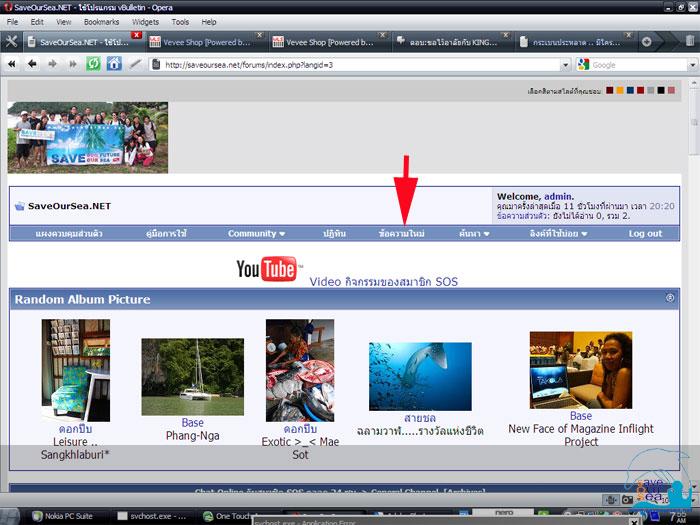
Task: Click the Opera panel toggle wrench icon
Action: (x=12, y=41)
